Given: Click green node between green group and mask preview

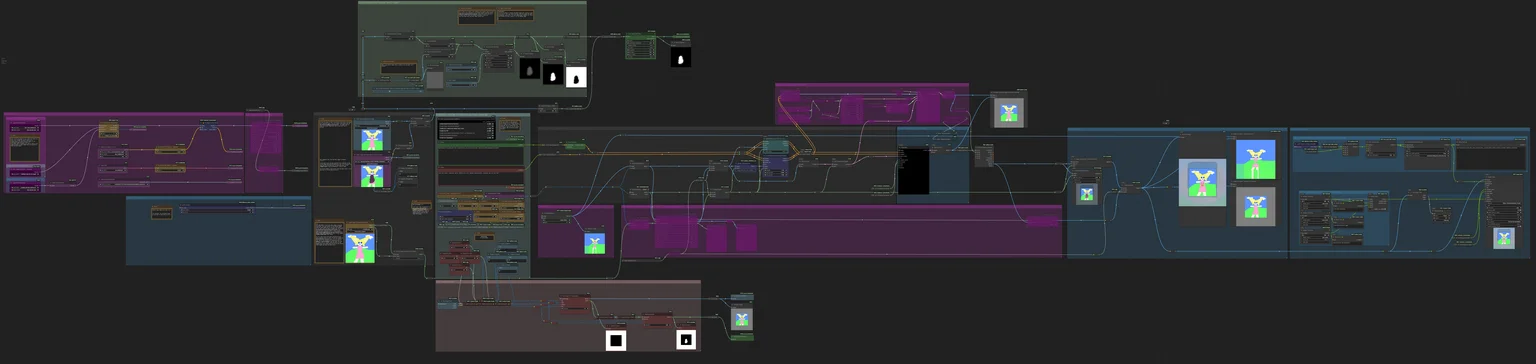Looking at the screenshot, I should (640, 46).
